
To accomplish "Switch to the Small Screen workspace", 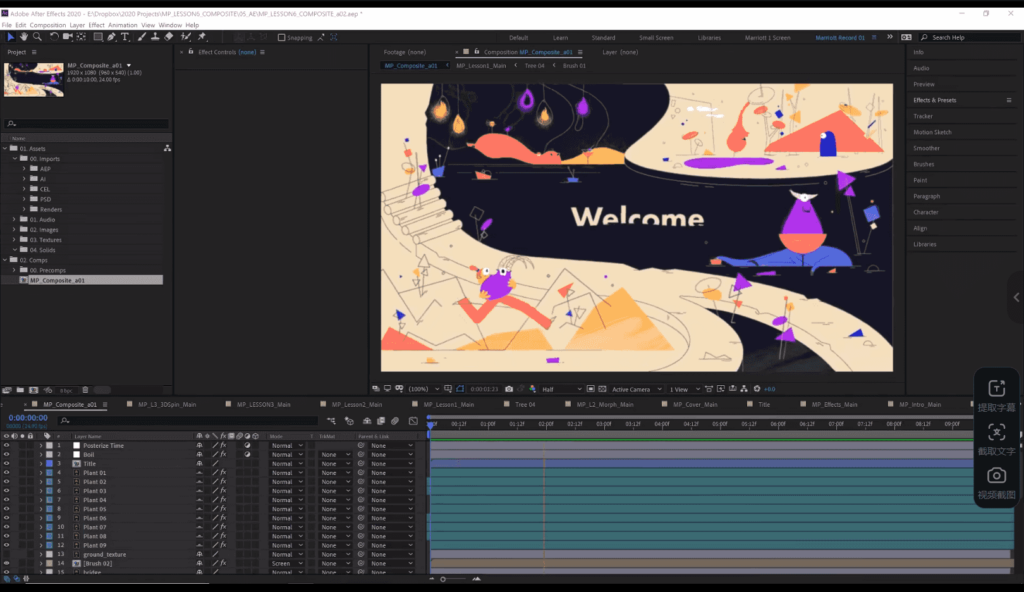I will coord(656,38).
